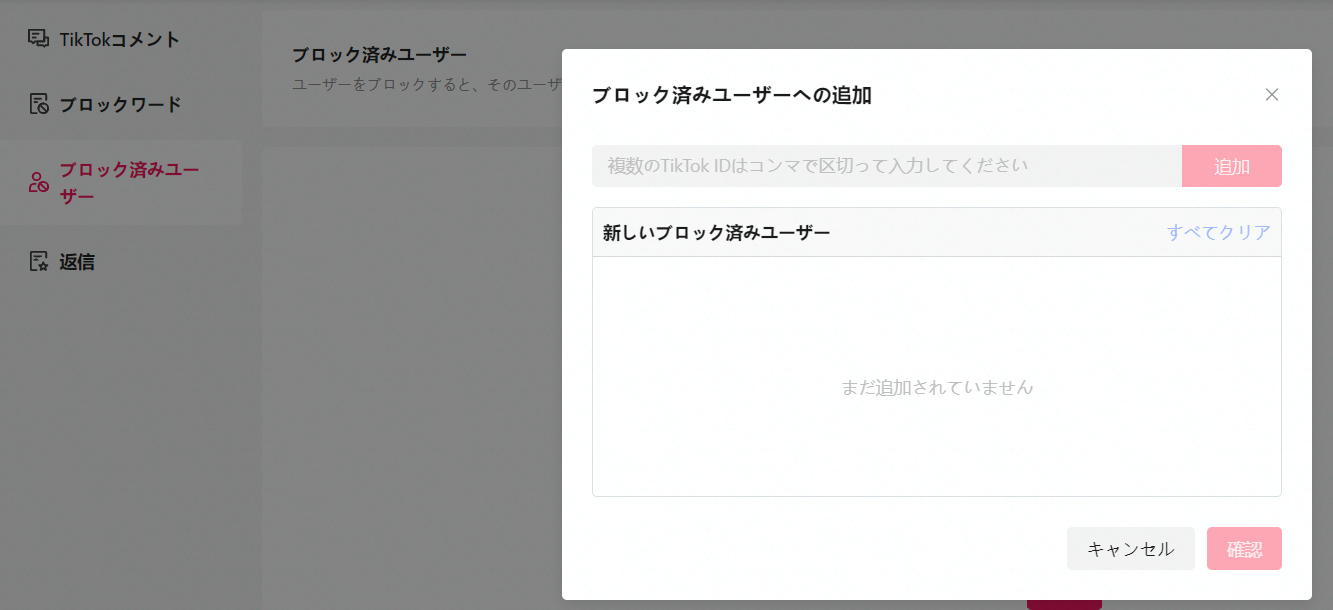Click the background ブロック済みユーザー page heading
The image size is (1333, 610).
(x=379, y=54)
